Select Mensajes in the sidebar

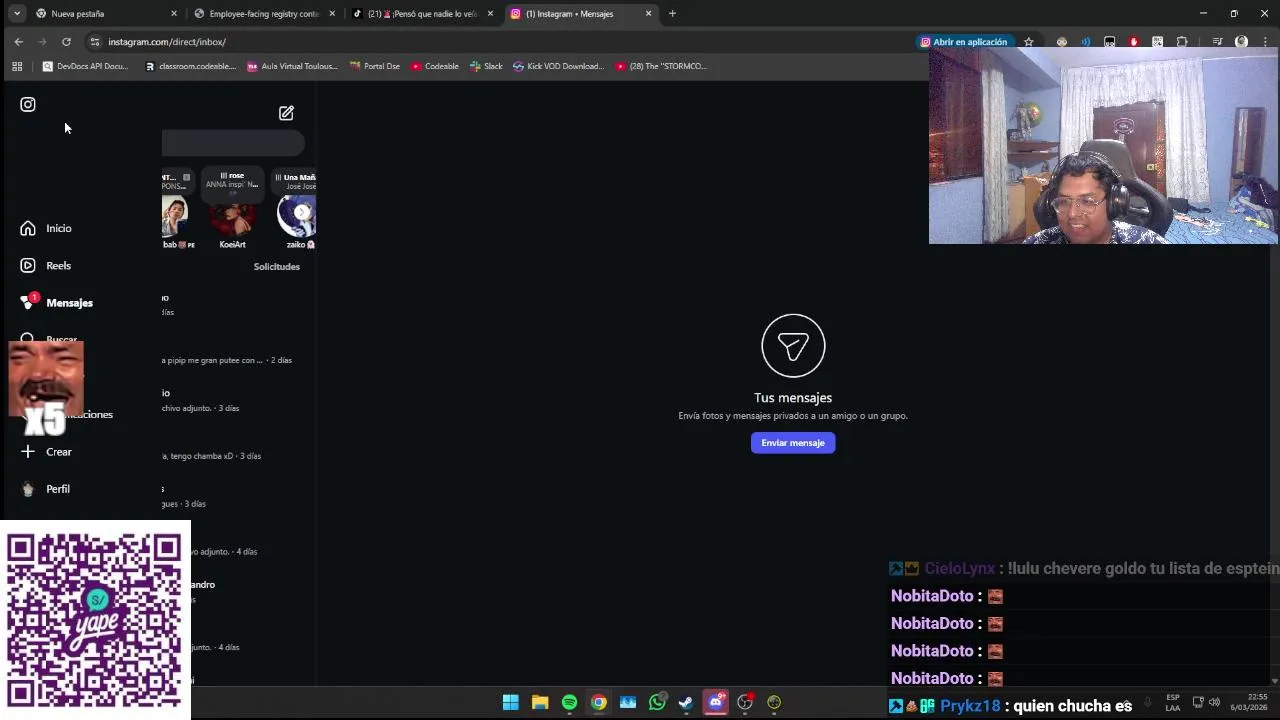pos(58,302)
